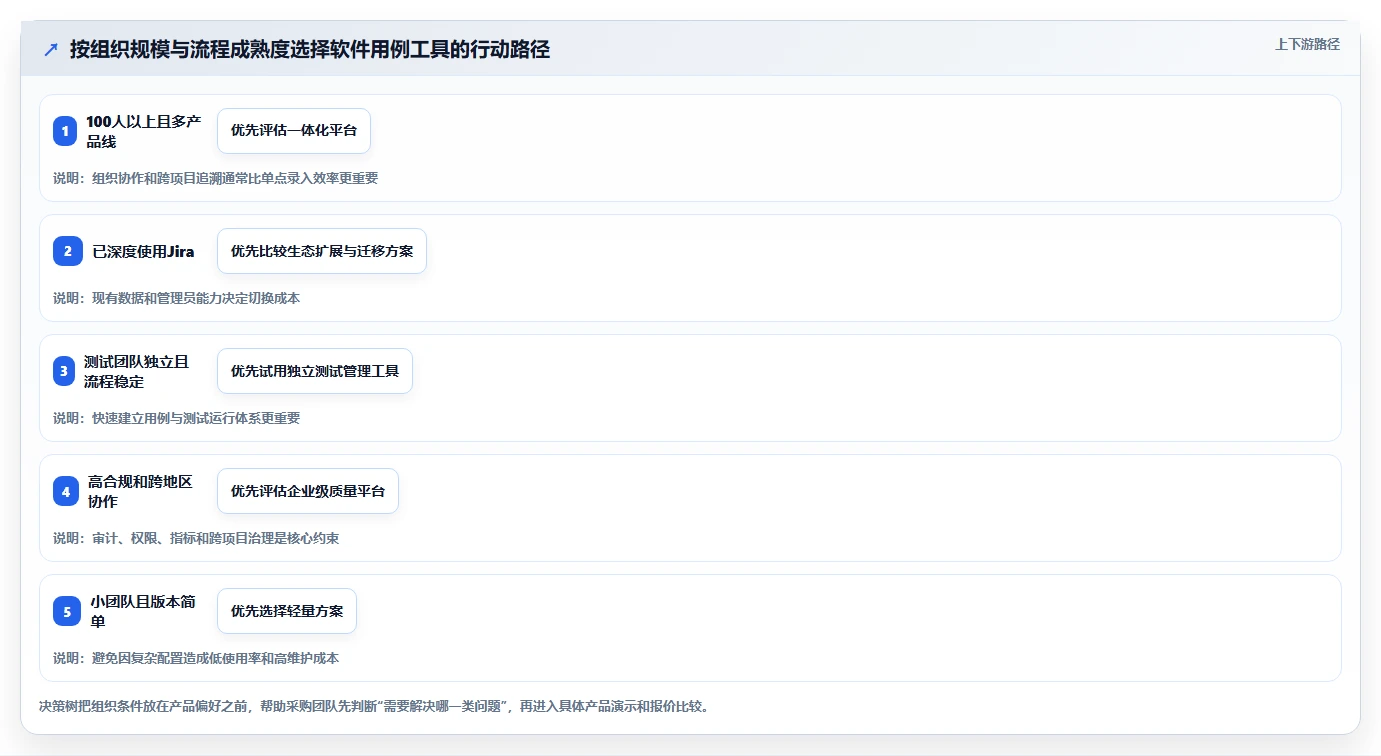Click condition text 测试团队独立且流程稳定
Viewport: 1381px width, 756px height.
click(x=136, y=371)
